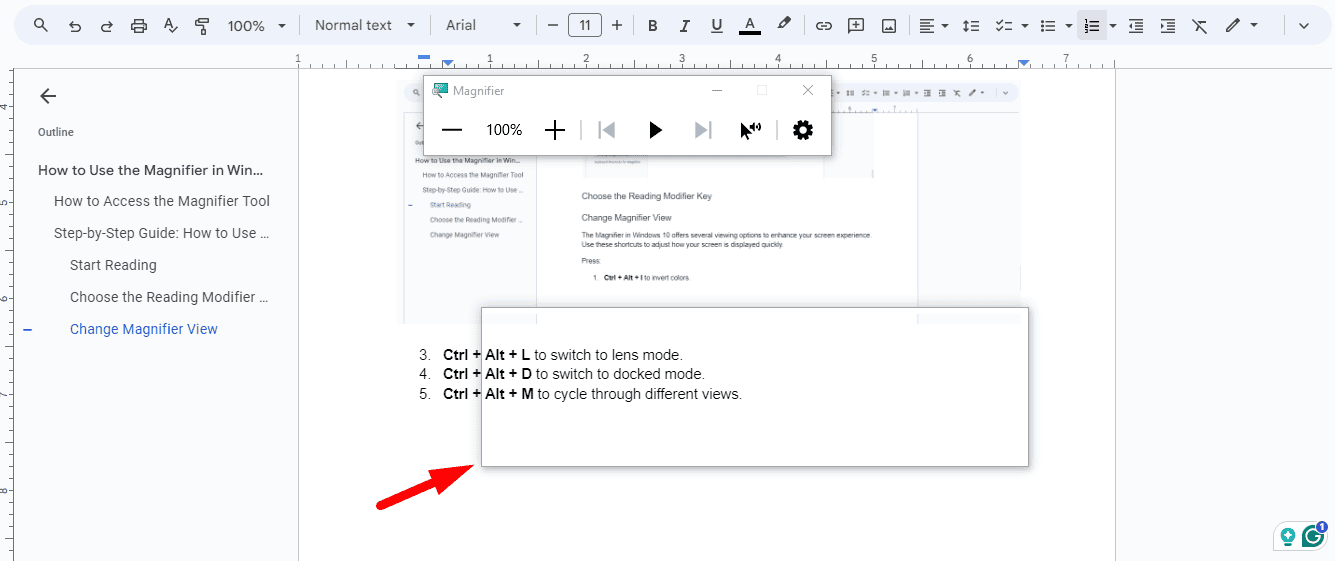Open the Arial font dropdown

tap(483, 26)
